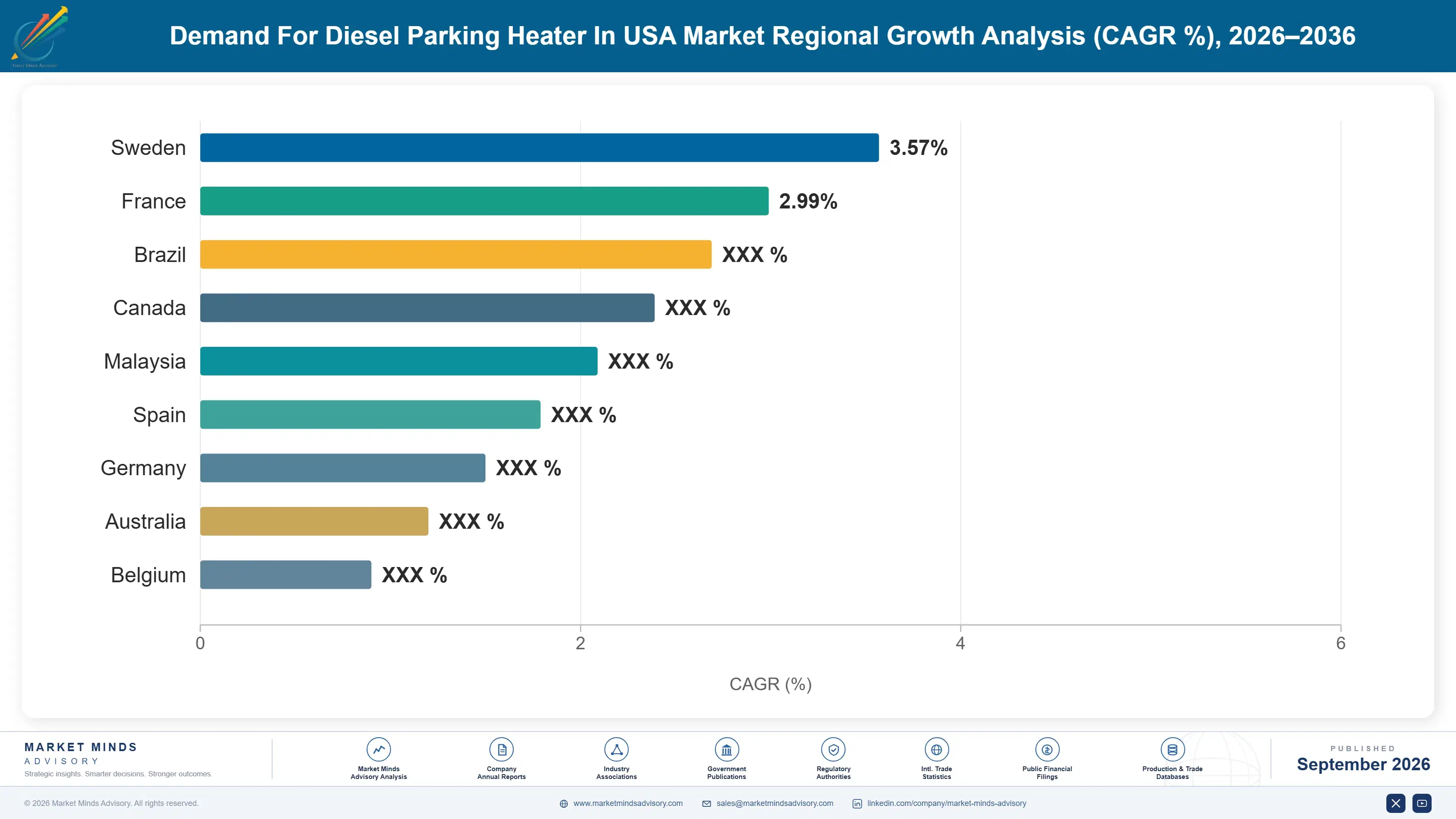
Task: Click the Market Minds Advisory Analysis icon
Action: 379,749
